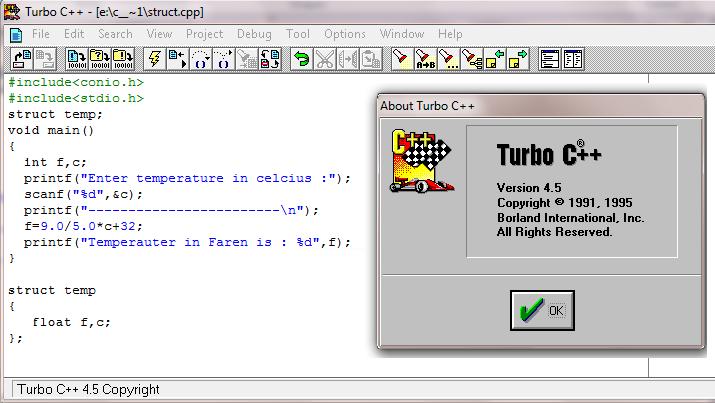Image resolution: width=715 pixels, height=403 pixels.
Task: Click the grayed-out Copy toolbar icon
Action: coord(348,59)
